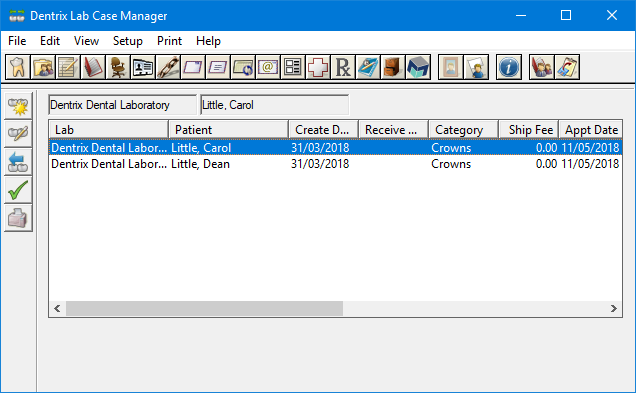The image size is (636, 393).
Task: Open the Help menu
Action: pos(208,41)
